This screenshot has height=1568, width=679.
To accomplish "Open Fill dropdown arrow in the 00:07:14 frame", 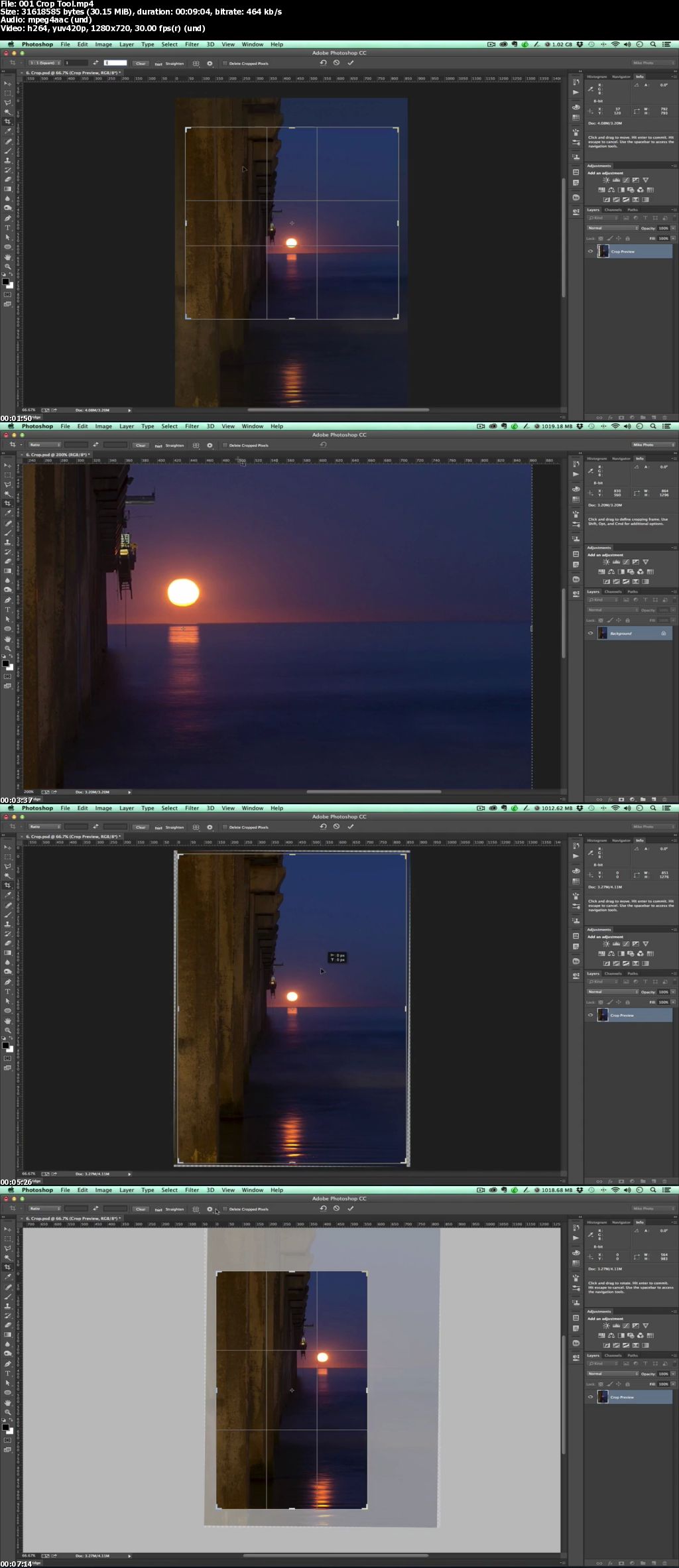I will click(673, 1384).
